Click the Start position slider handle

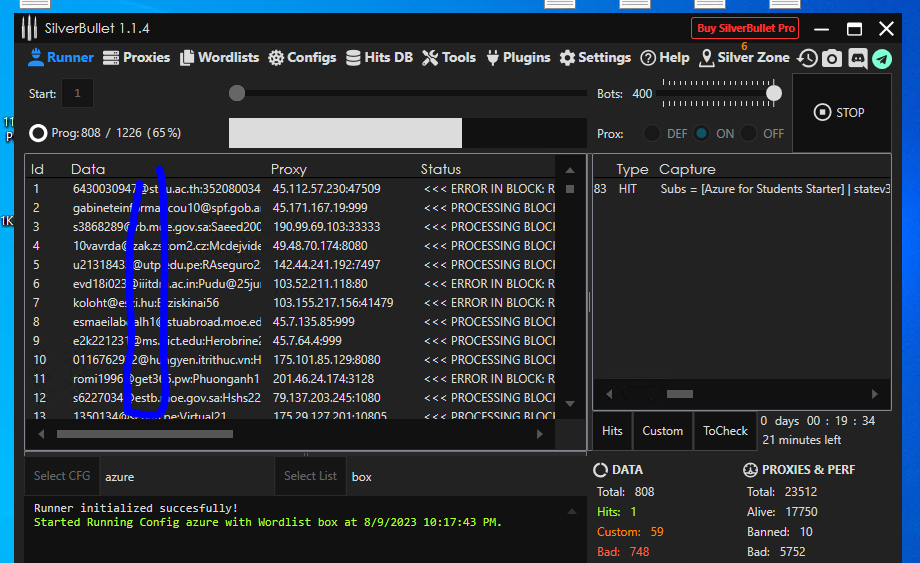tap(237, 93)
